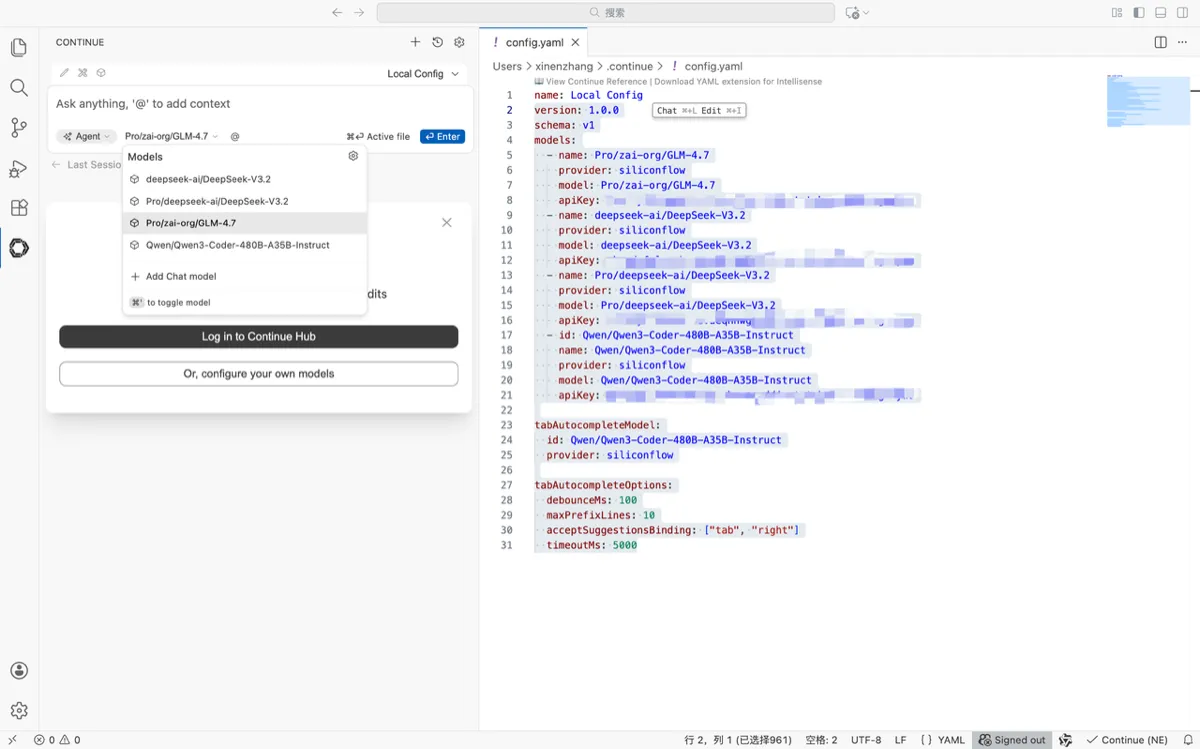Open Continue settings gear in panel header
1200x749 pixels.
(x=460, y=42)
